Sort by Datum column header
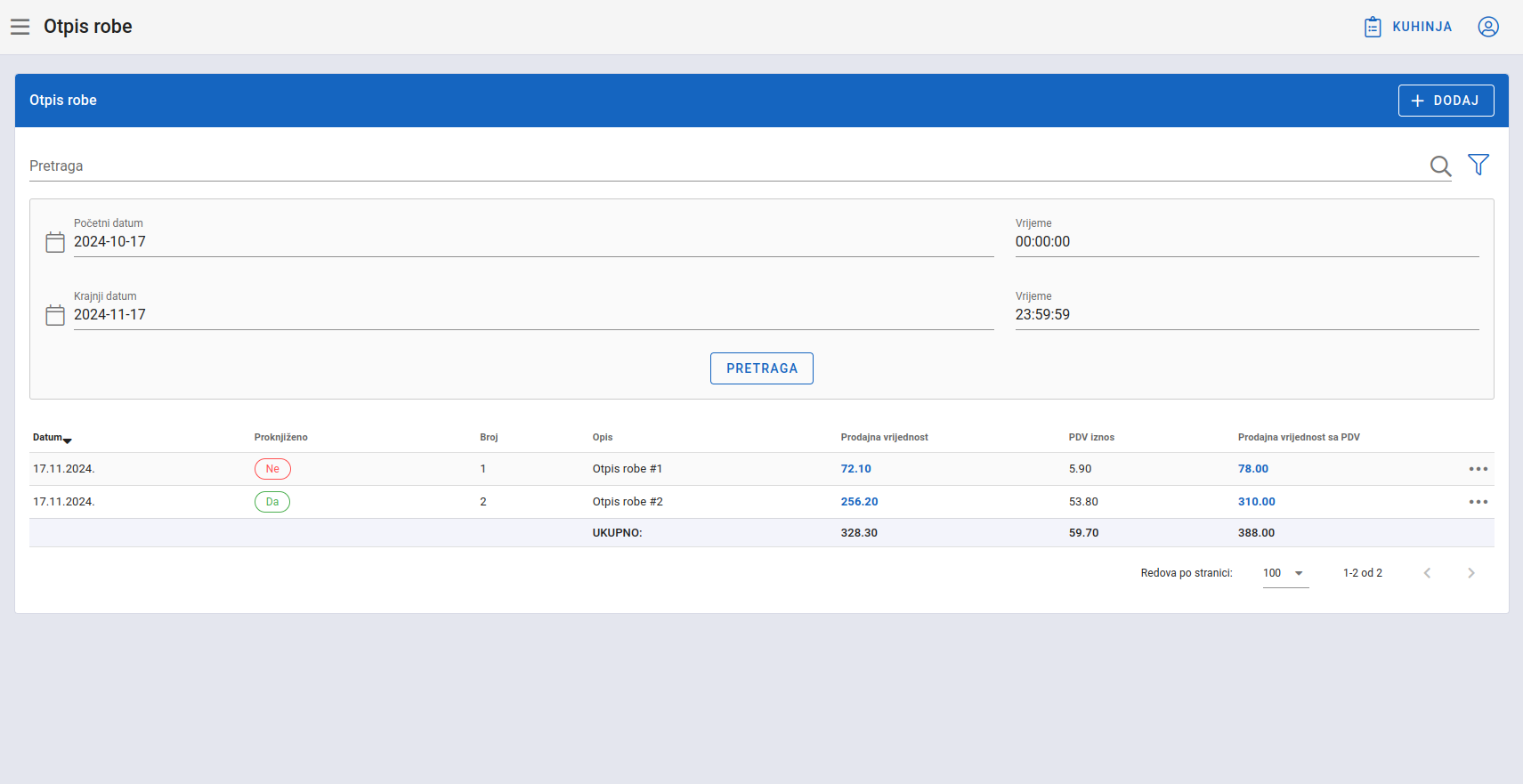The image size is (1523, 784). (x=52, y=438)
